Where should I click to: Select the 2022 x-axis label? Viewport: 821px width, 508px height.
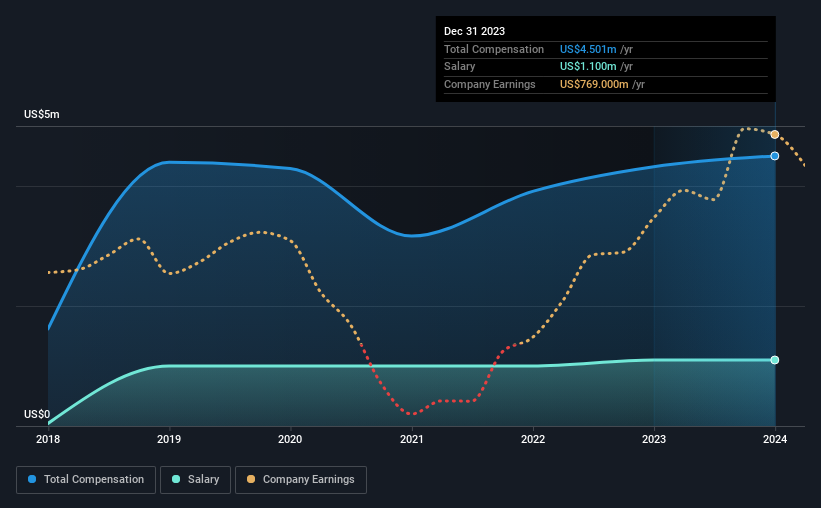click(x=533, y=439)
